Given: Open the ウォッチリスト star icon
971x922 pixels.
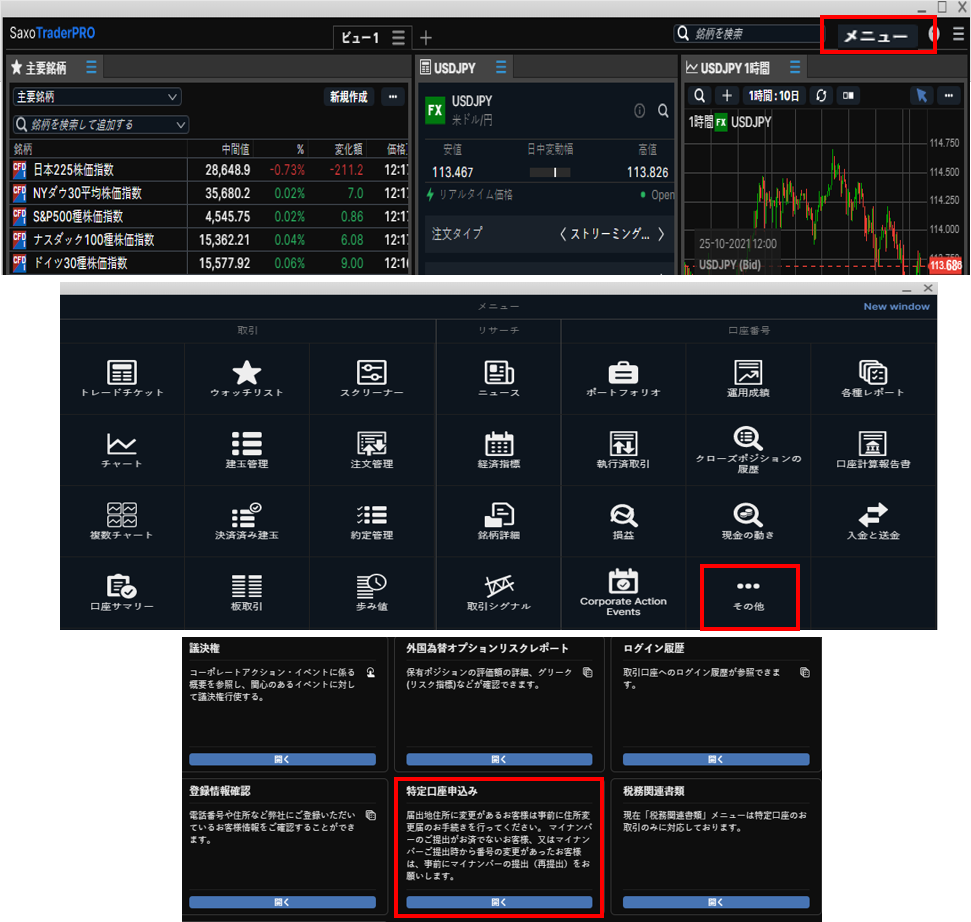Looking at the screenshot, I should click(246, 378).
